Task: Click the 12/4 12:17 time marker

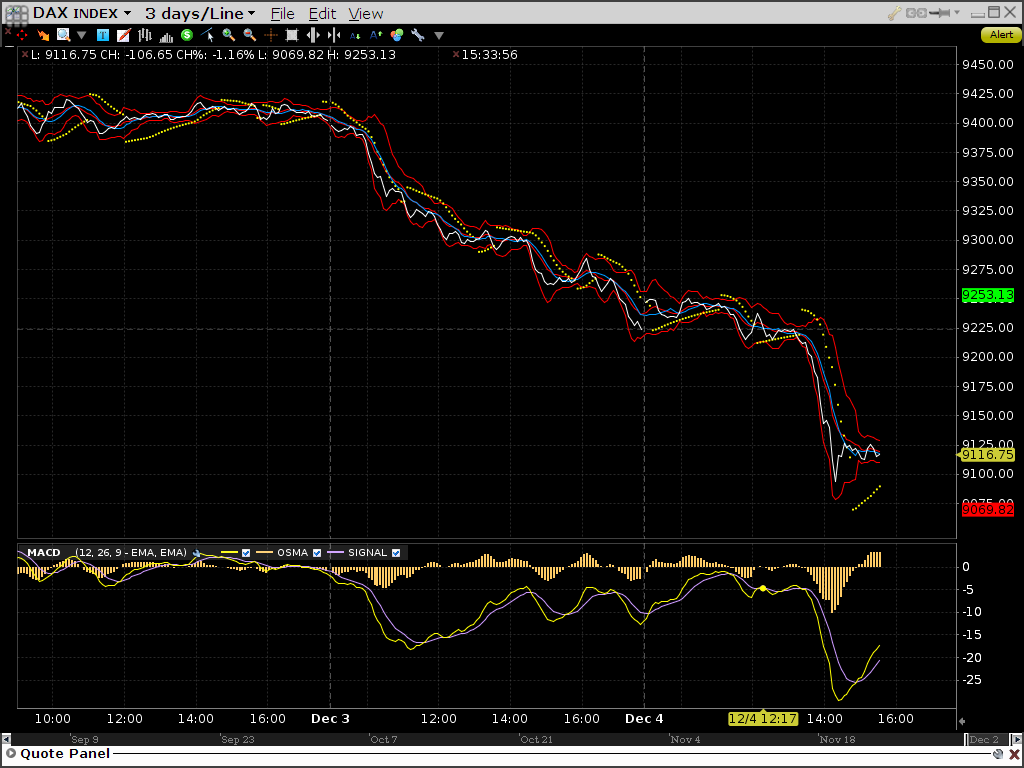Action: 763,719
